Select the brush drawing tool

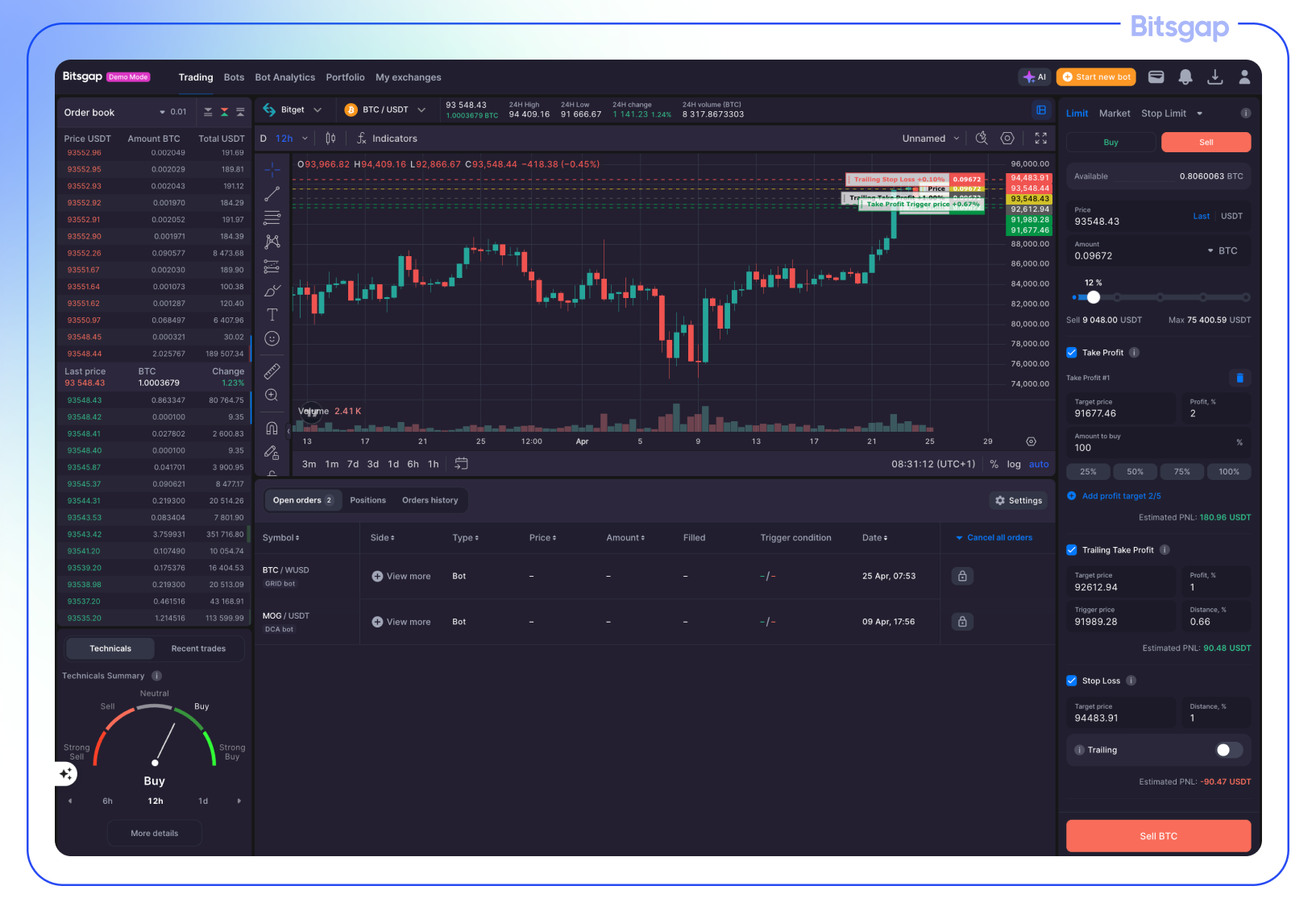point(272,291)
